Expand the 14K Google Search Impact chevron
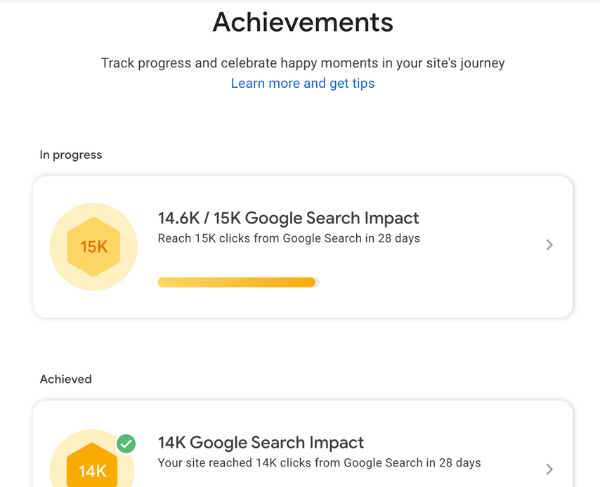This screenshot has width=600, height=487. click(x=549, y=469)
